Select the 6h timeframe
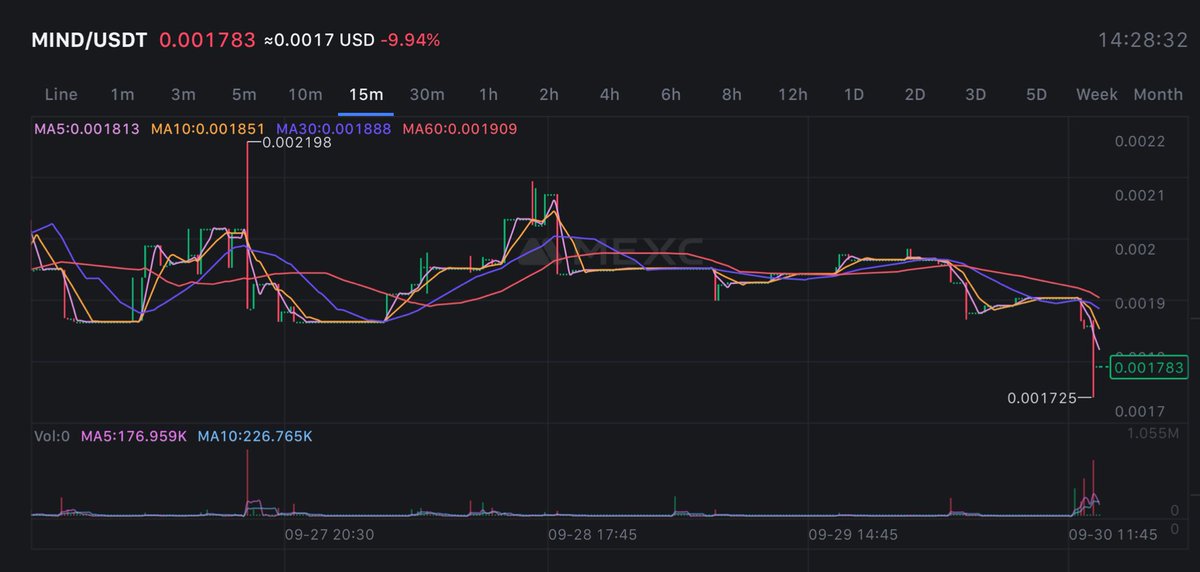 tap(671, 94)
